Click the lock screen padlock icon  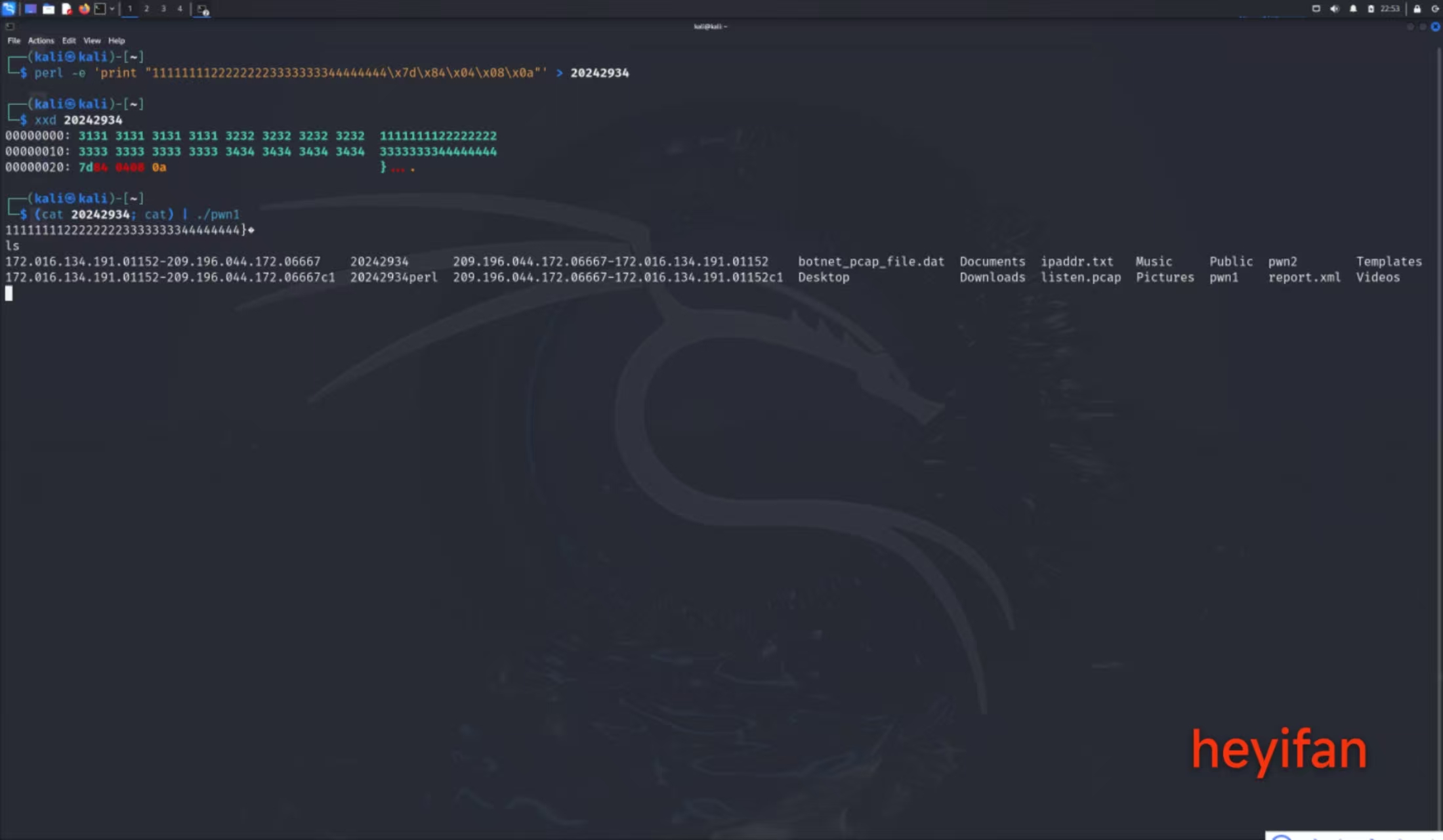[x=1417, y=9]
